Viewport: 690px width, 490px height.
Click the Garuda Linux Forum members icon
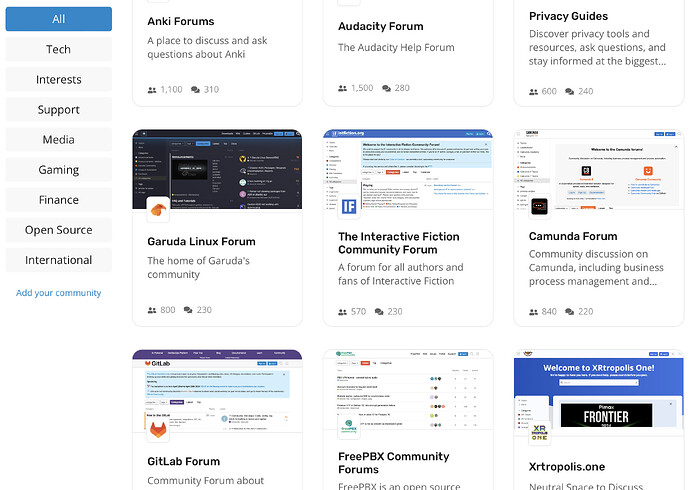pyautogui.click(x=152, y=311)
